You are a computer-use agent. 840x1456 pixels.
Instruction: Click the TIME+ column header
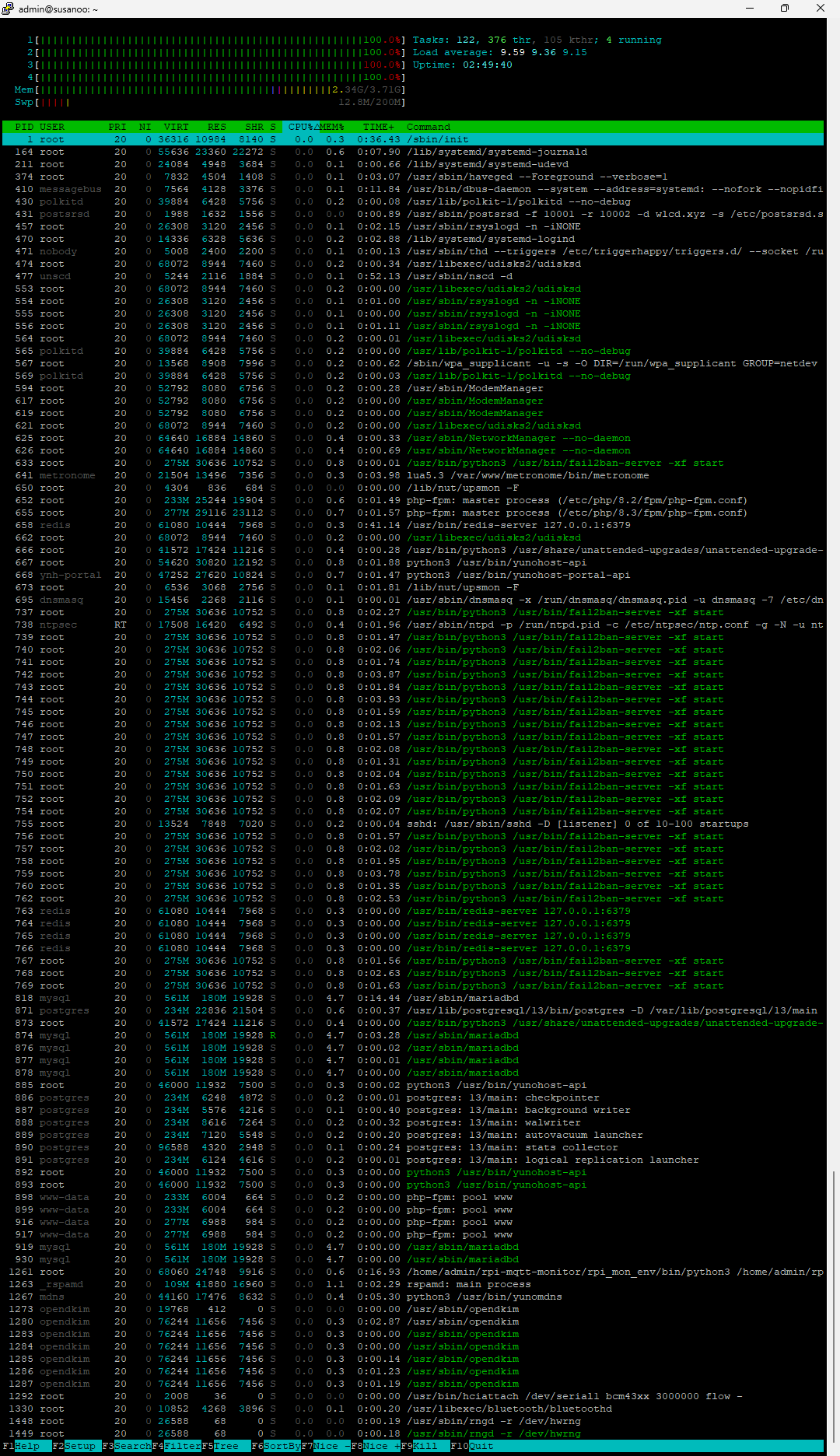coord(379,127)
